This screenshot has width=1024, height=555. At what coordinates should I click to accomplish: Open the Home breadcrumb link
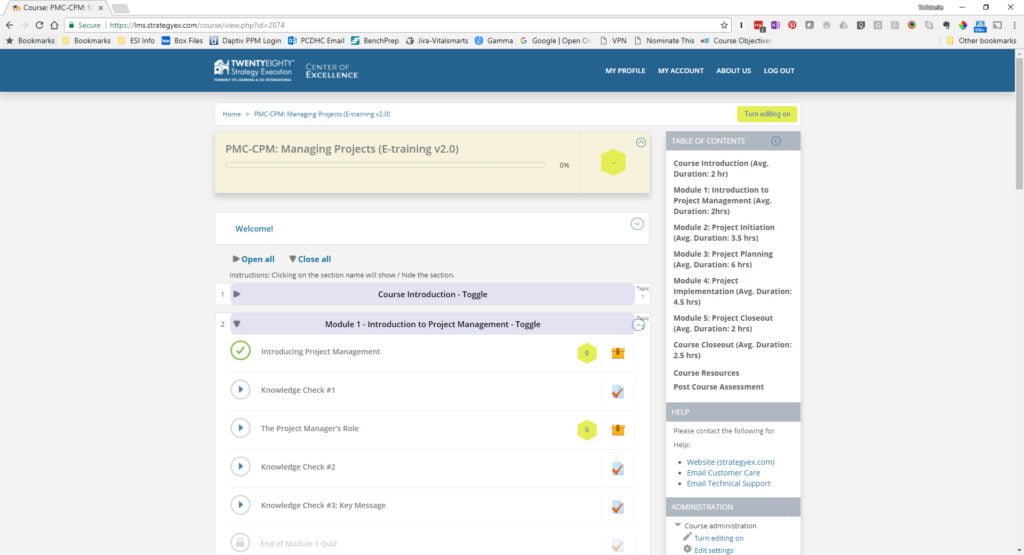tap(231, 114)
